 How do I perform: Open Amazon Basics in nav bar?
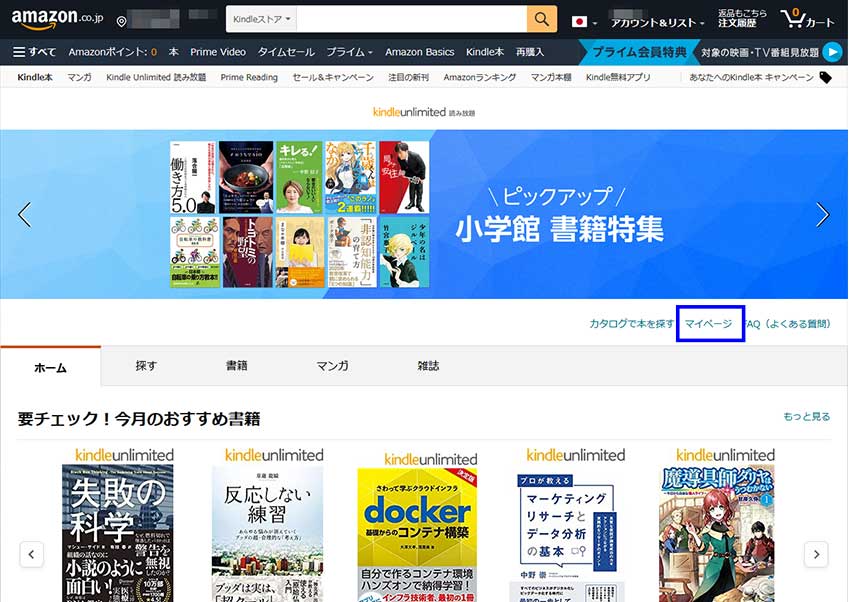tap(420, 52)
